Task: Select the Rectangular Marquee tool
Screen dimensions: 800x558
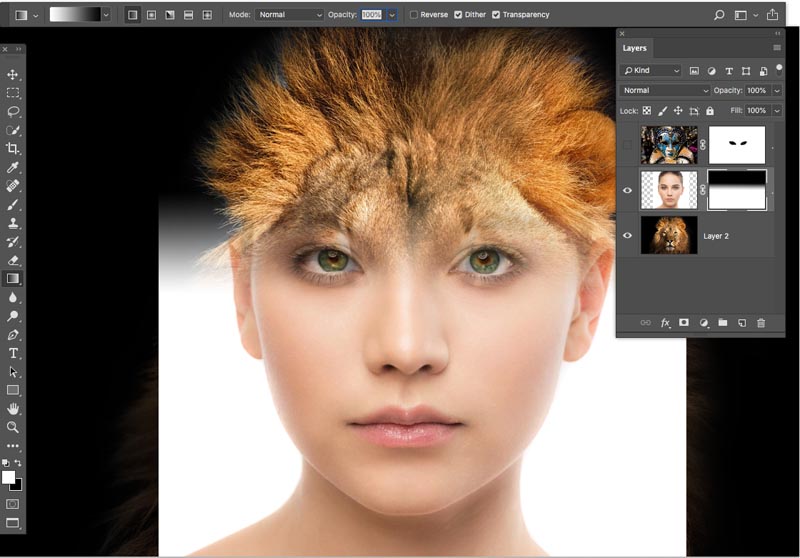Action: tap(13, 93)
